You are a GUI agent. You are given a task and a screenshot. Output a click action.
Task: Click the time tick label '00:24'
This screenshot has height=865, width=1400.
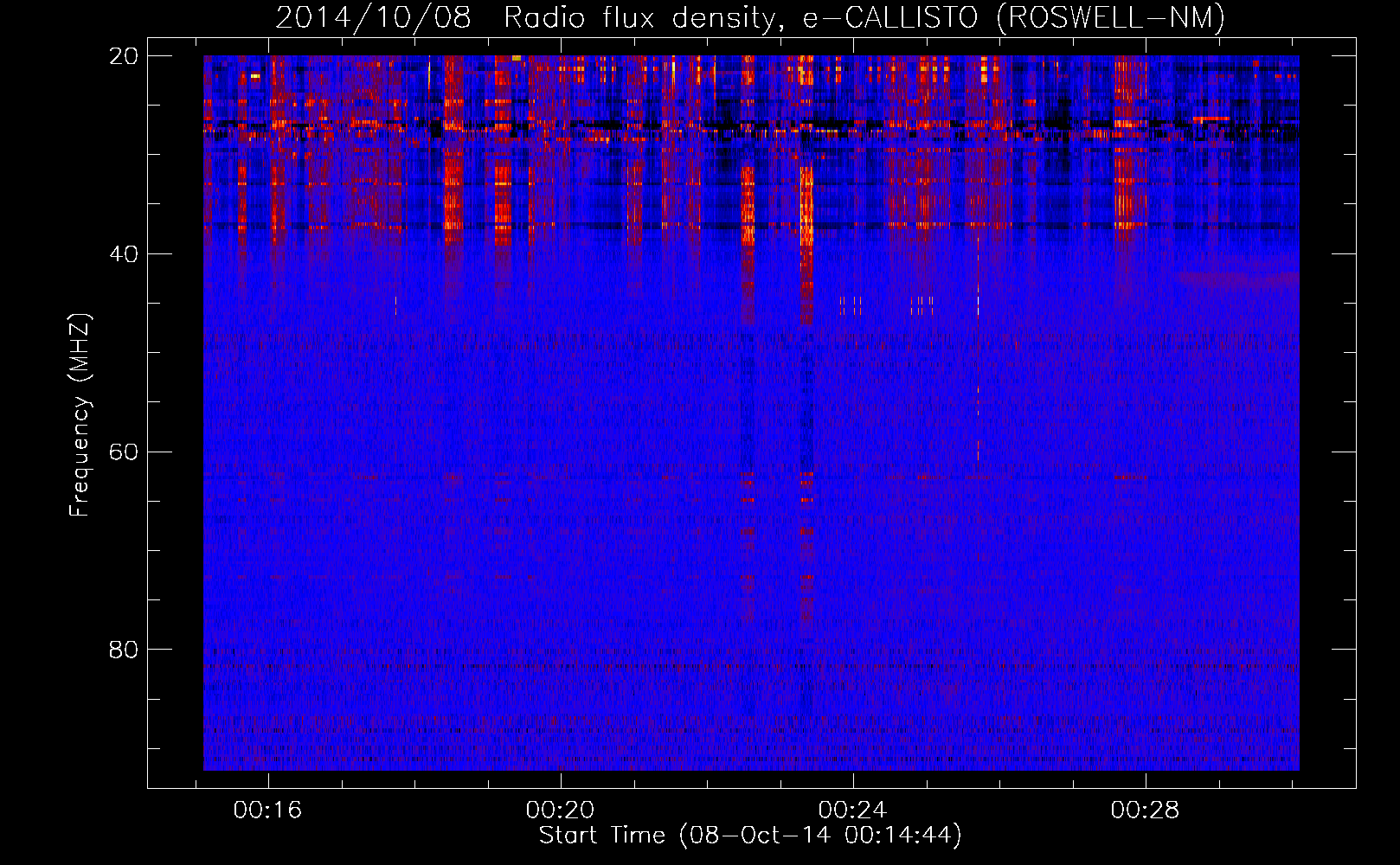(852, 810)
